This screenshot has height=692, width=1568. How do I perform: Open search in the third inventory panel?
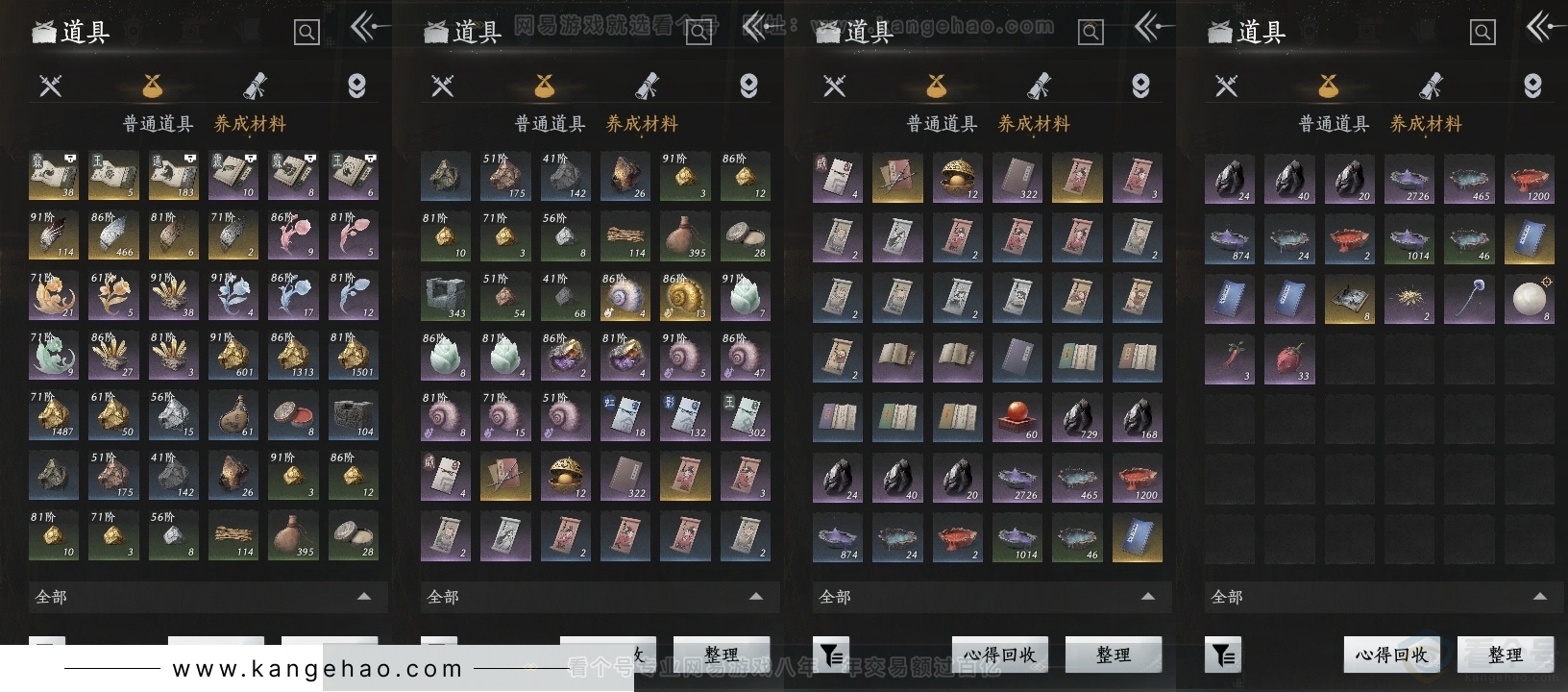point(1090,33)
